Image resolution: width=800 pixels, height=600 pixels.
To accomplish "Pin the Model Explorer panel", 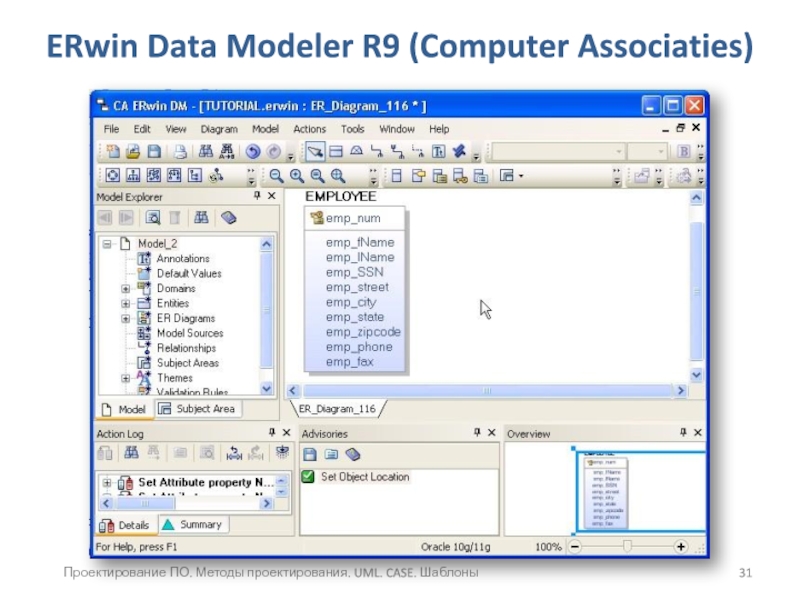I will coord(257,195).
